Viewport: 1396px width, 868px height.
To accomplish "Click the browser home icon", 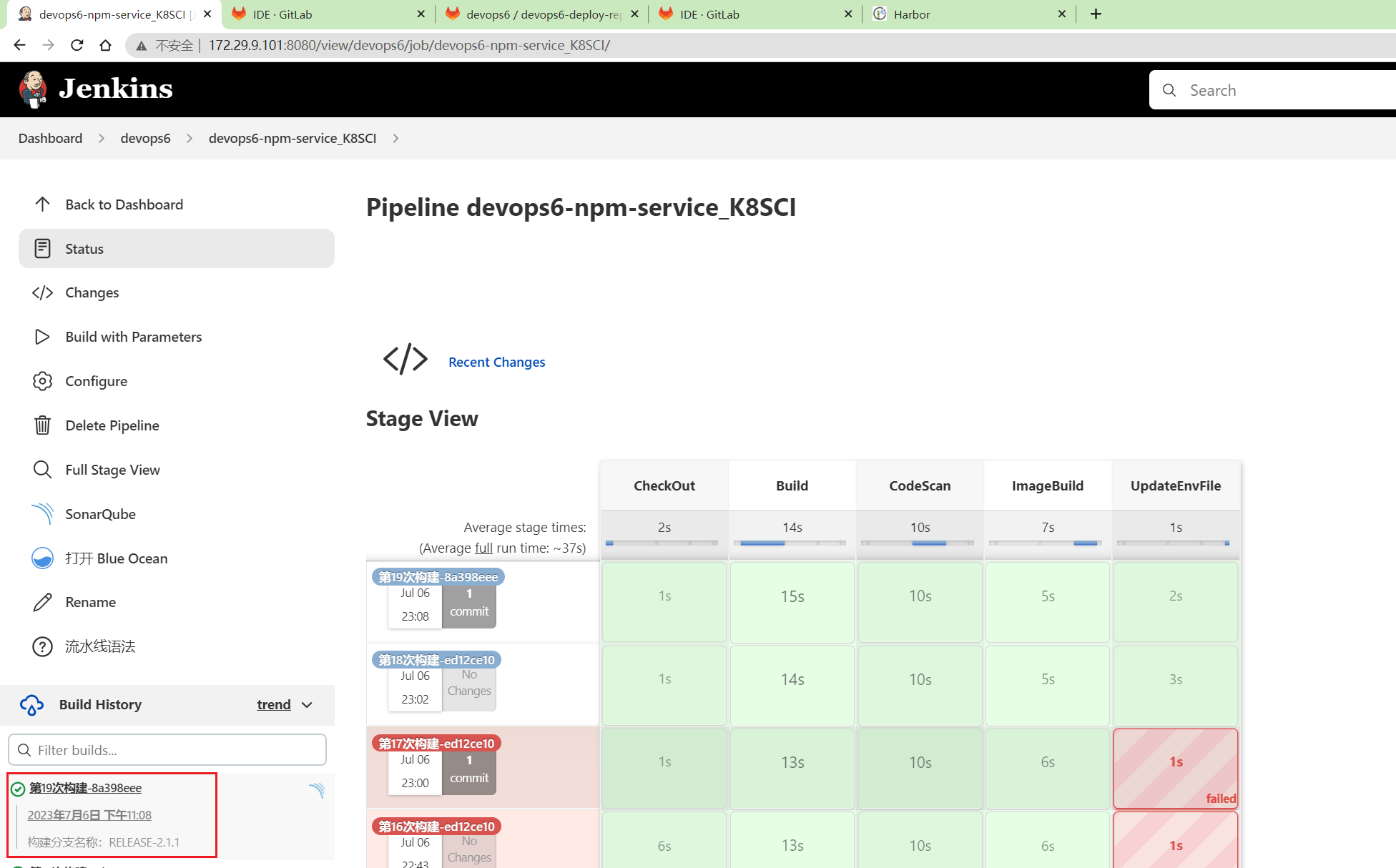I will 105,45.
